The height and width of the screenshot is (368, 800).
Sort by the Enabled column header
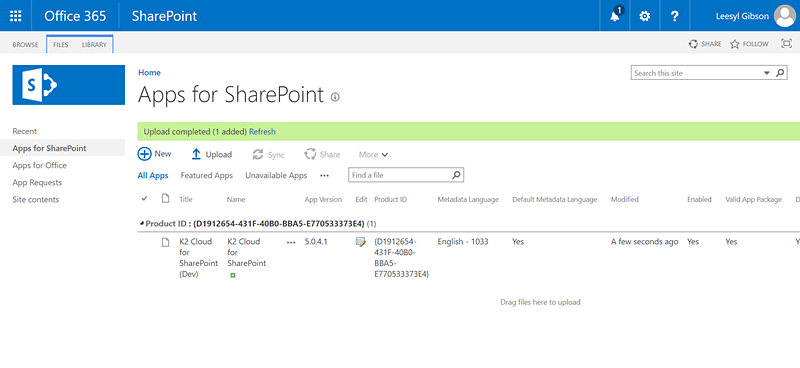click(699, 200)
